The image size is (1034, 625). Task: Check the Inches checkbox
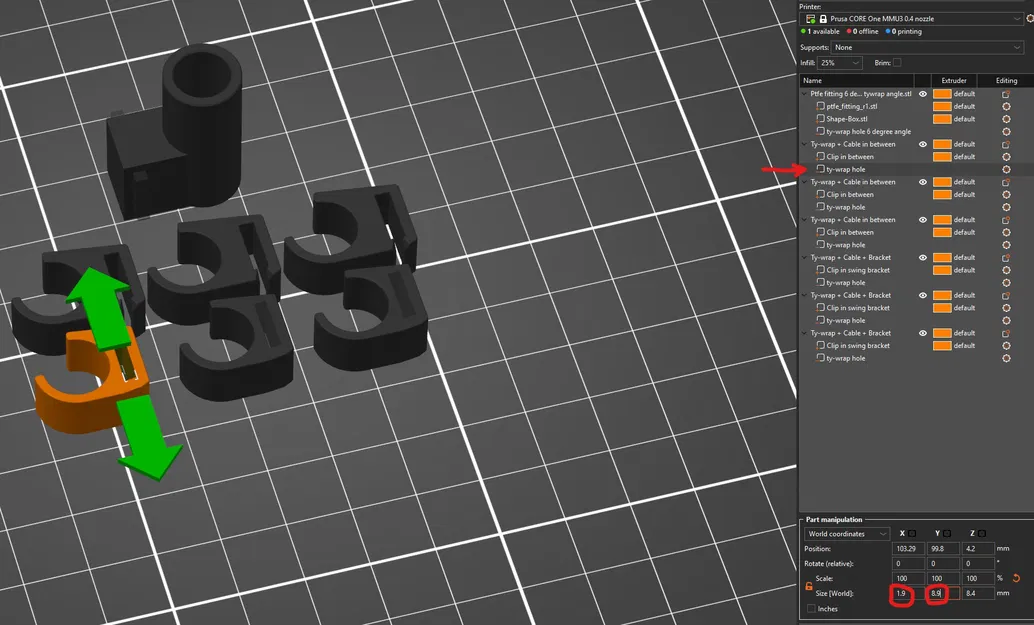point(811,609)
